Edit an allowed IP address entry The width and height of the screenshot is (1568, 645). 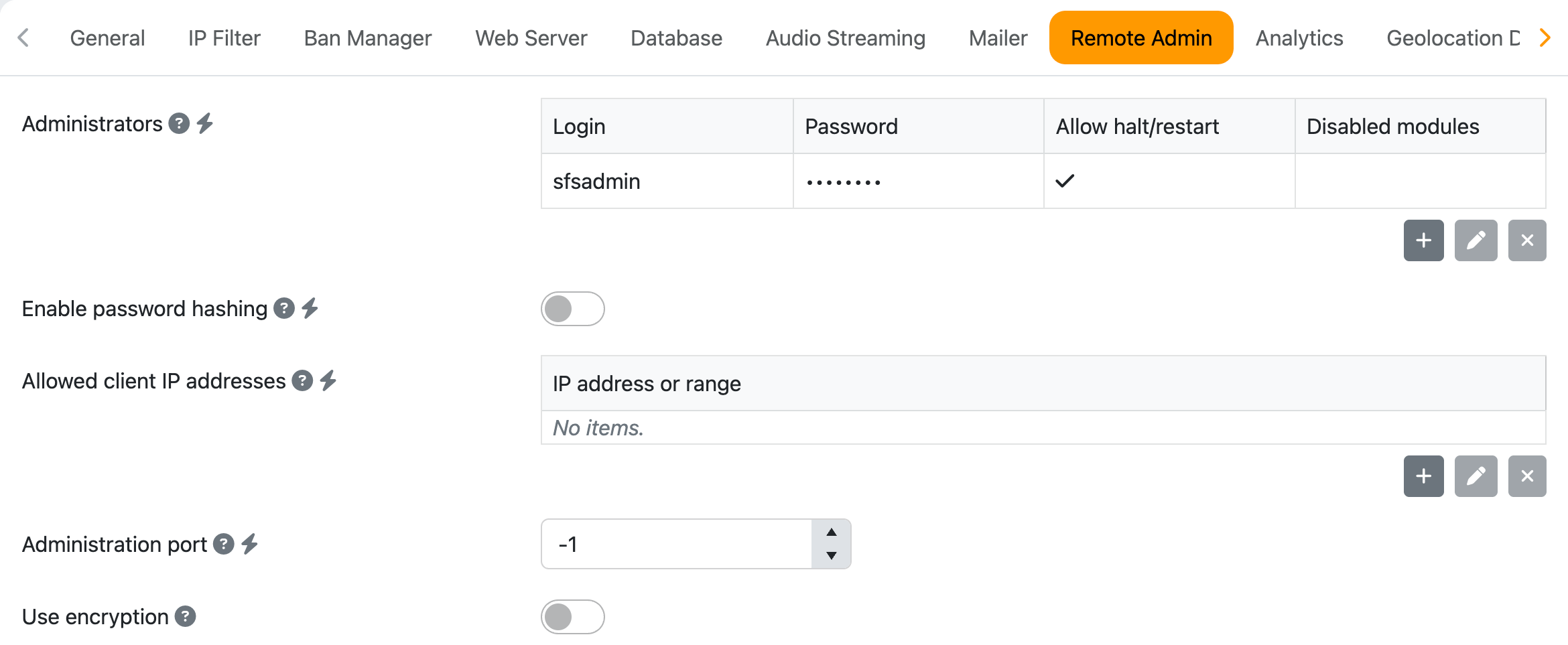tap(1476, 476)
